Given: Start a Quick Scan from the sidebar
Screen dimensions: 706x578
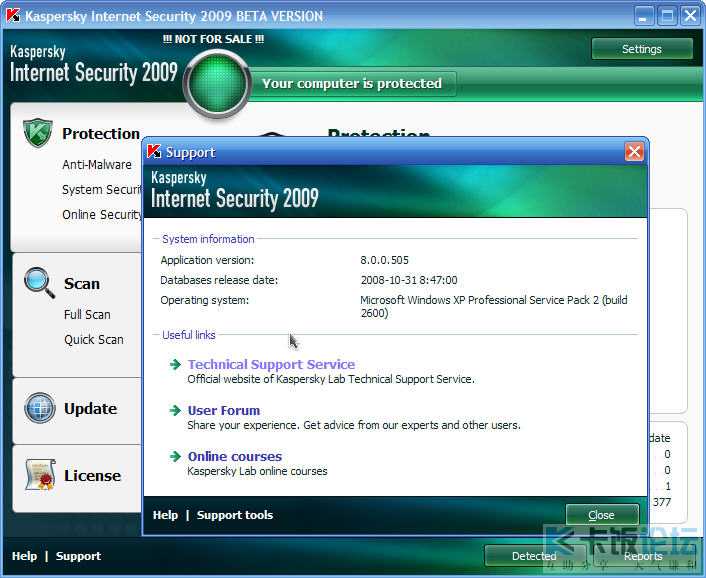Looking at the screenshot, I should tap(94, 339).
